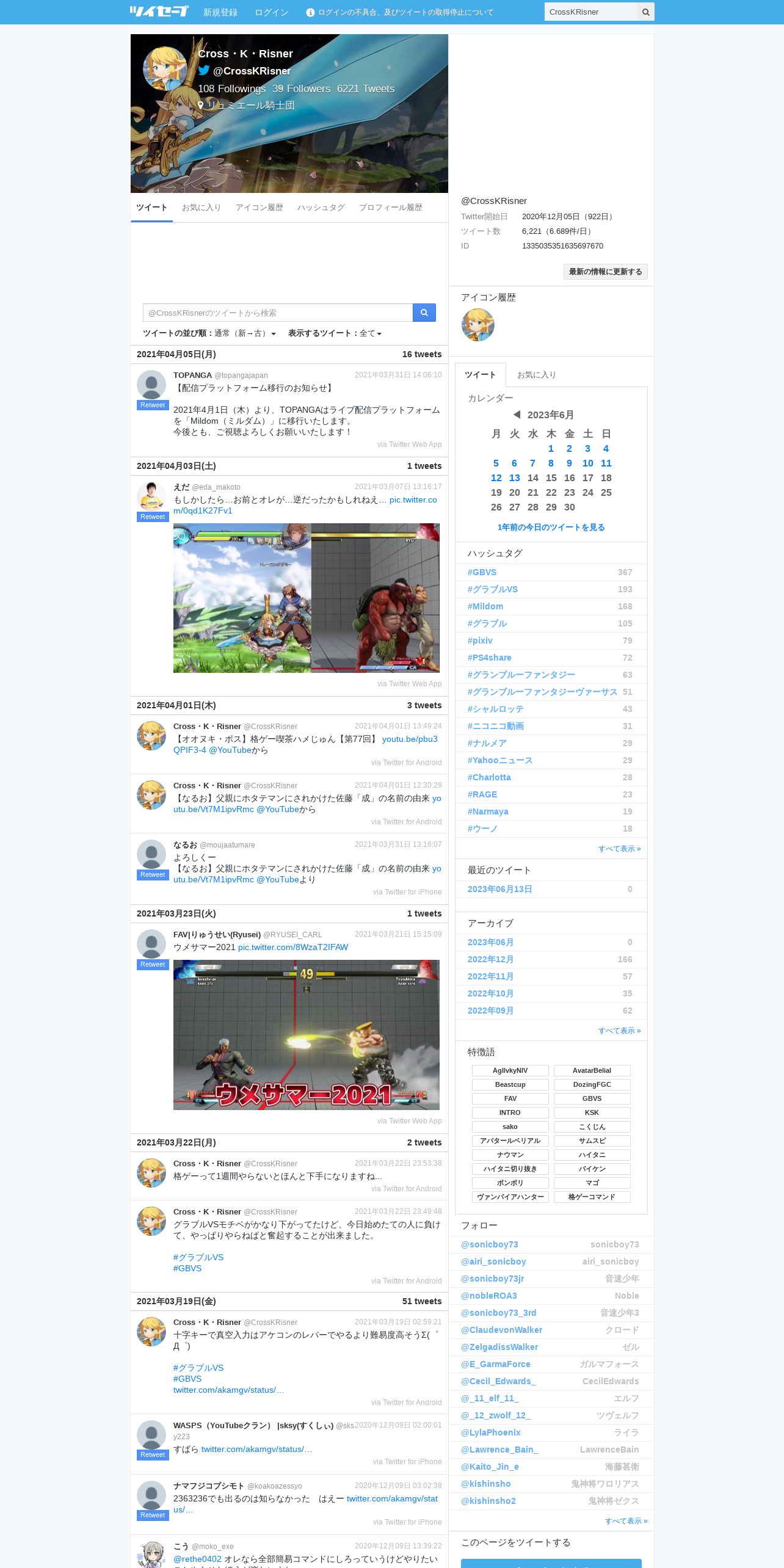
Task: Switch sidebar to お気に入り tab
Action: click(537, 375)
